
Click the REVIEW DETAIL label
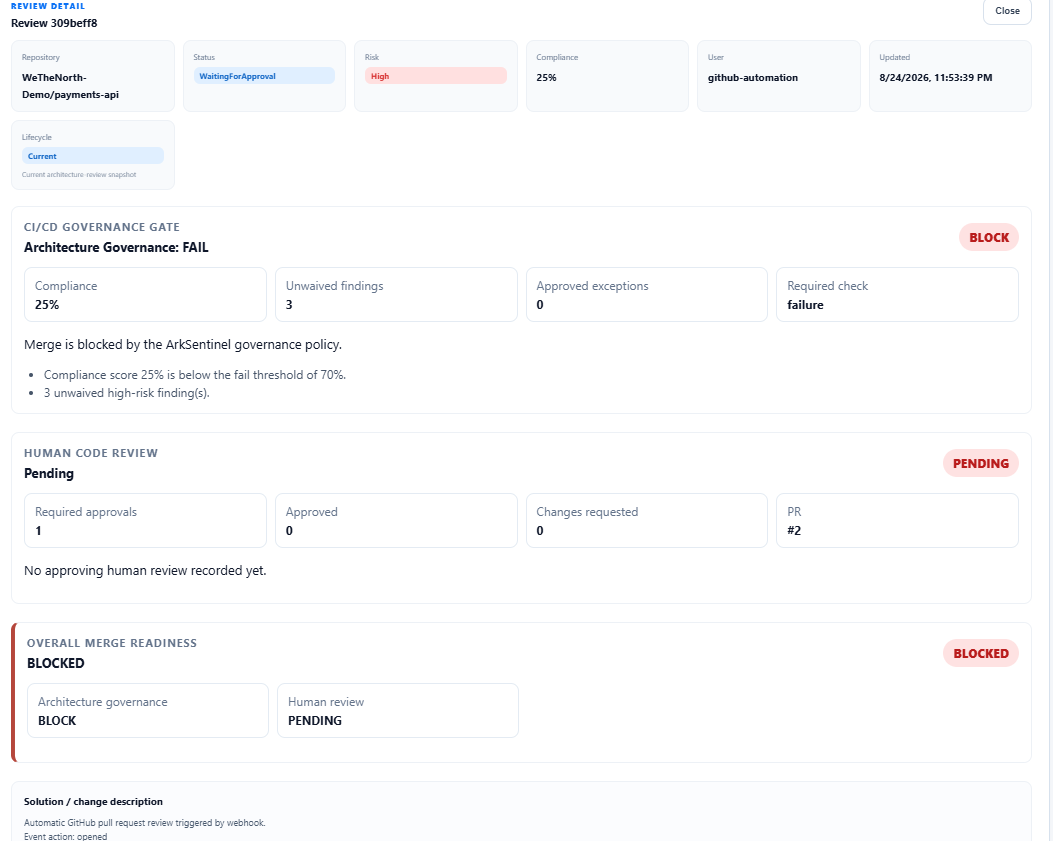pyautogui.click(x=48, y=6)
